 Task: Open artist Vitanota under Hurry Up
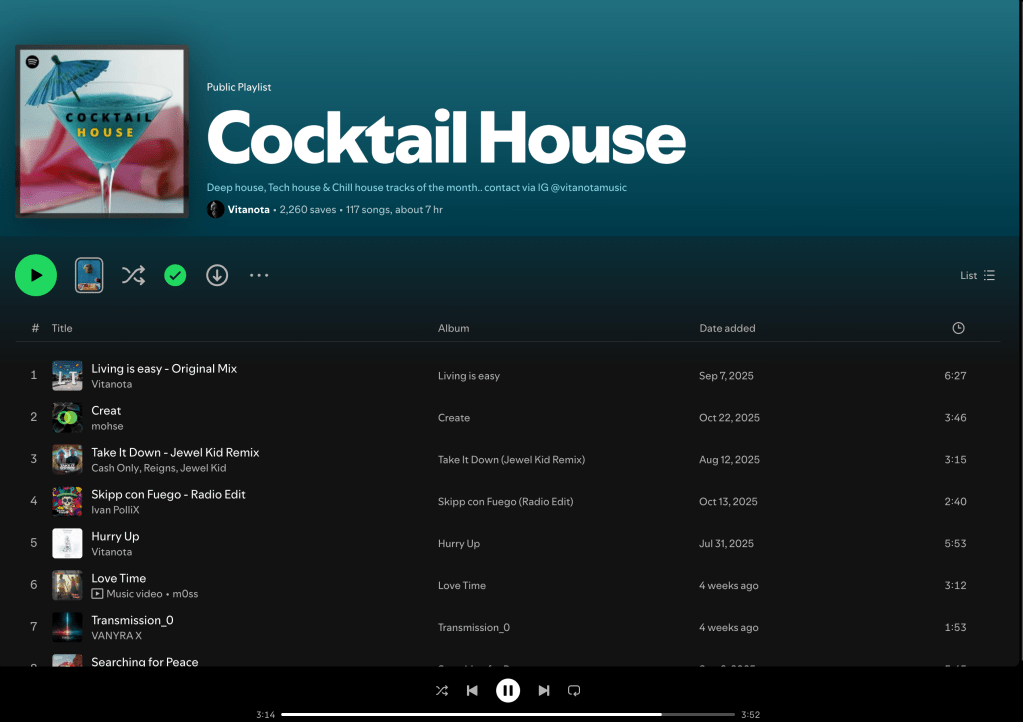pyautogui.click(x=112, y=552)
